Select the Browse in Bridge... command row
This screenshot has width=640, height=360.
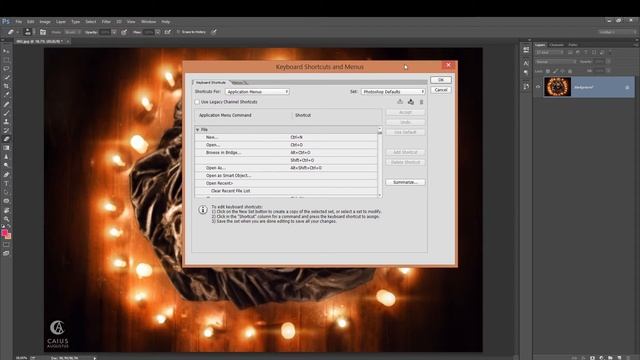coord(286,152)
